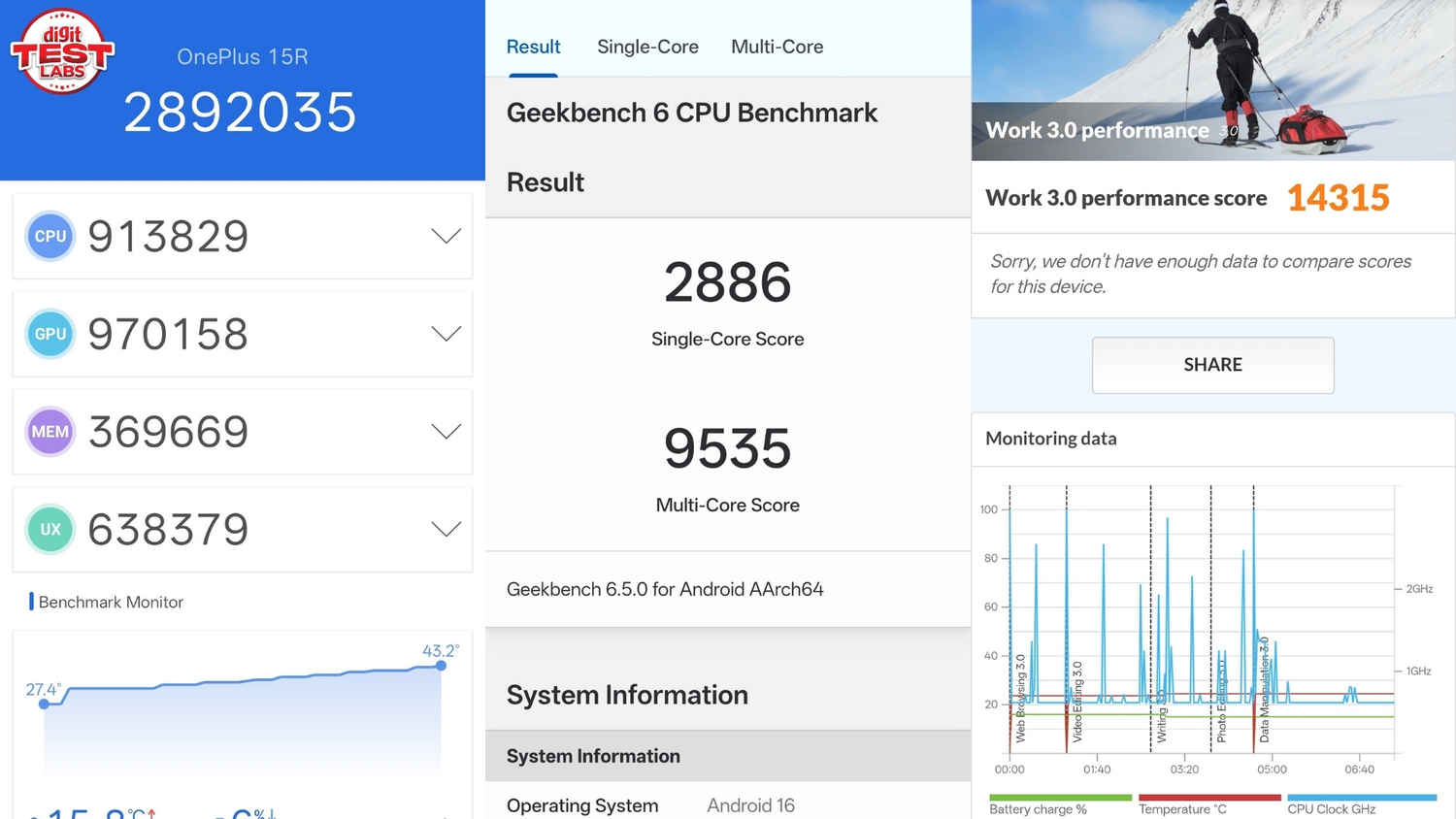Screen dimensions: 1456x819
Task: Click the CPU Clock GHz legend bar
Action: tap(1361, 799)
